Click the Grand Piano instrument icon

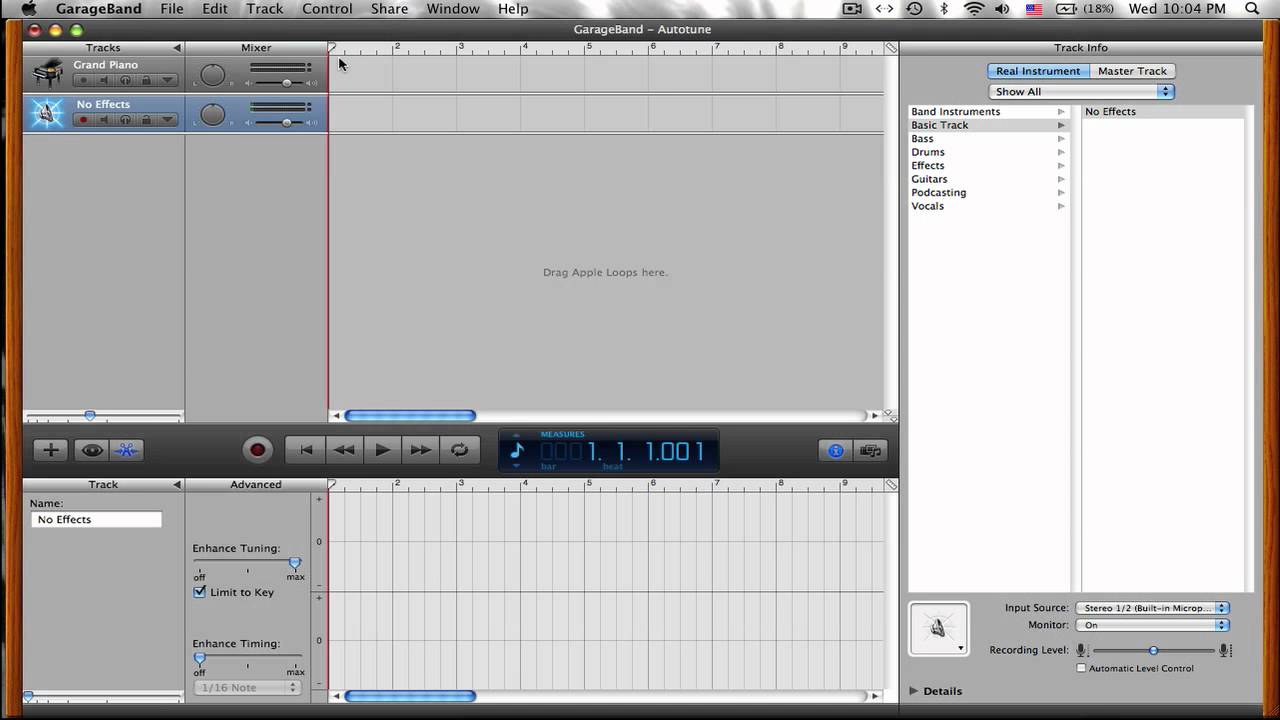[47, 74]
